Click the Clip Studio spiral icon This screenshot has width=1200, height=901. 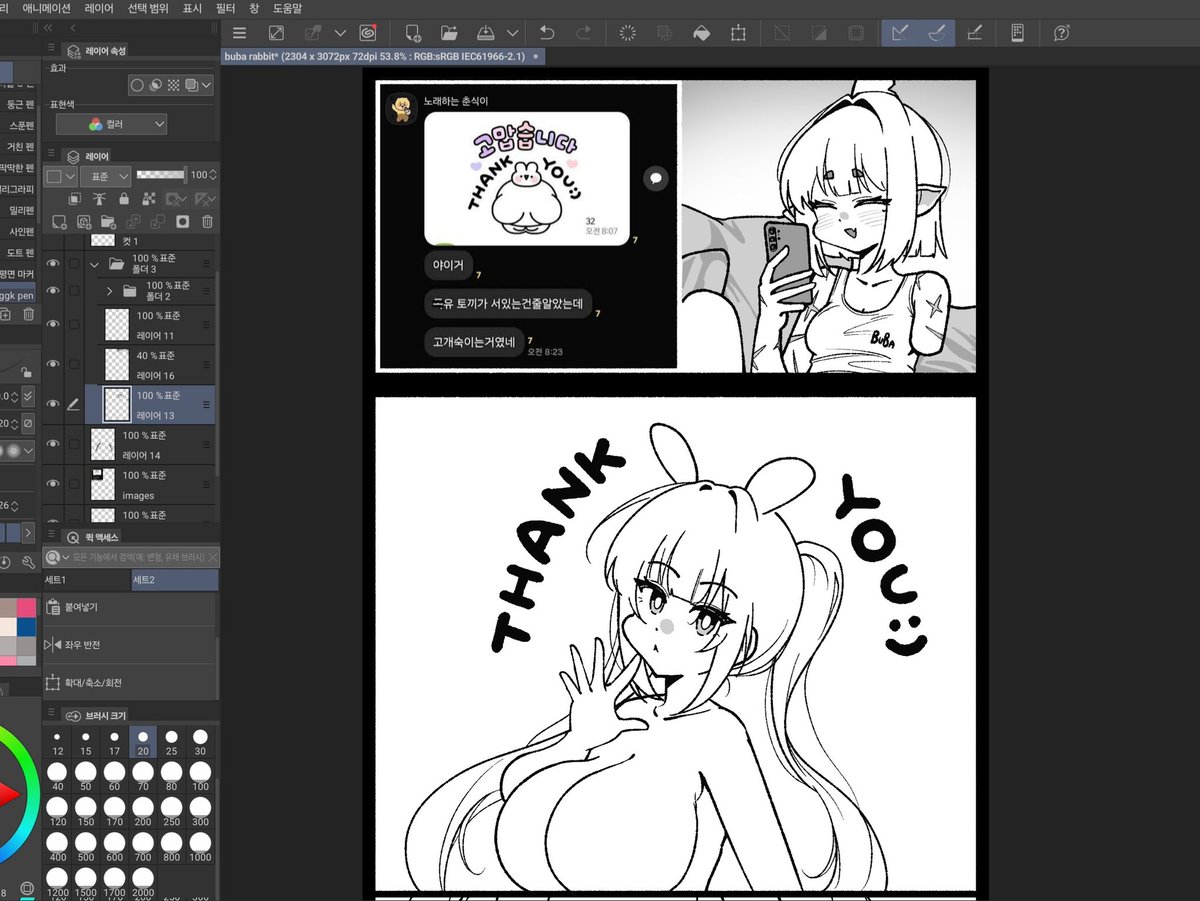368,33
